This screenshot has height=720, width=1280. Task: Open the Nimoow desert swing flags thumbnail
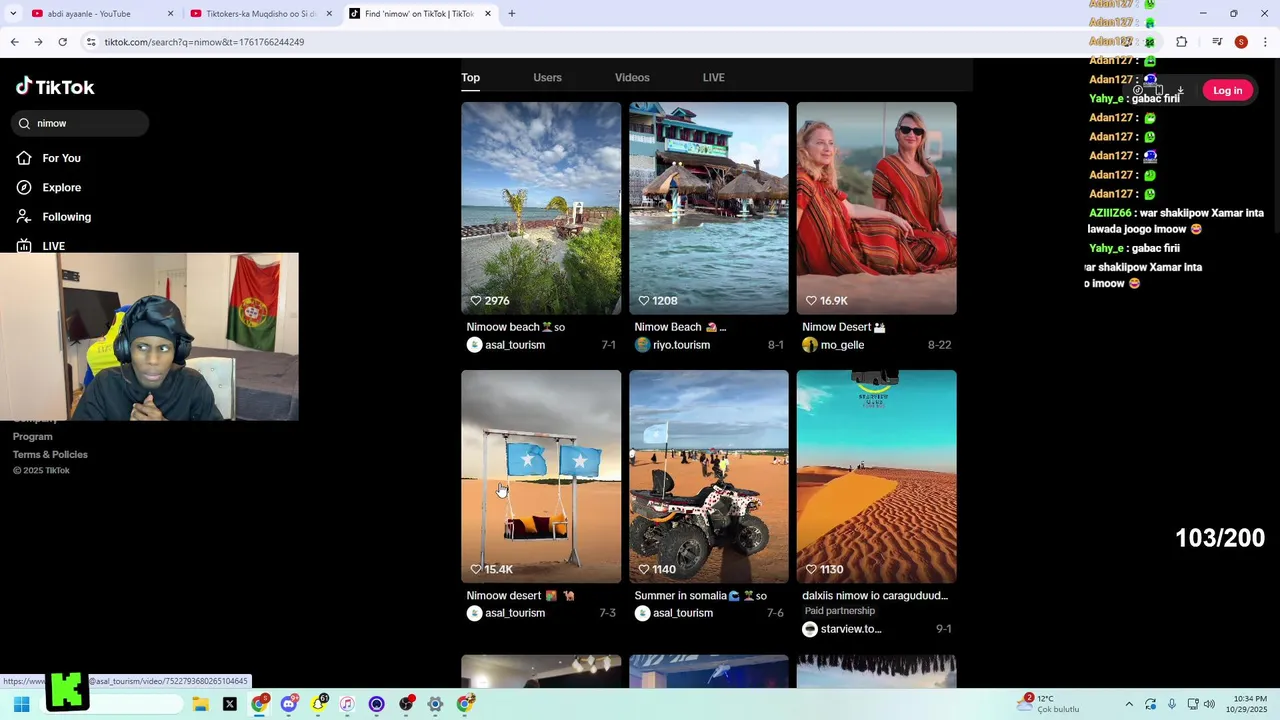(x=541, y=477)
